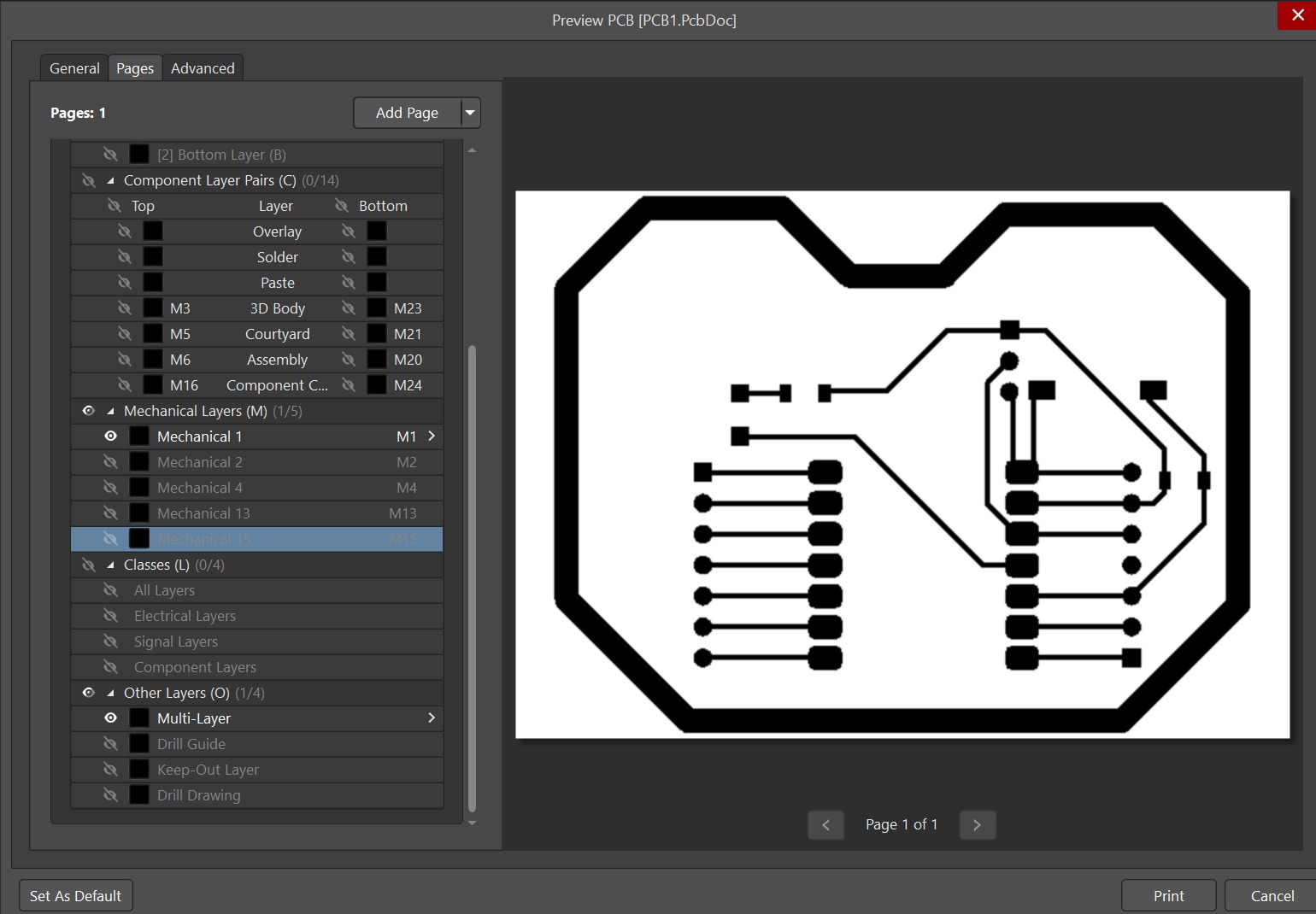The image size is (1316, 914).
Task: Click the Bottom Layer color swatch
Action: (x=139, y=155)
